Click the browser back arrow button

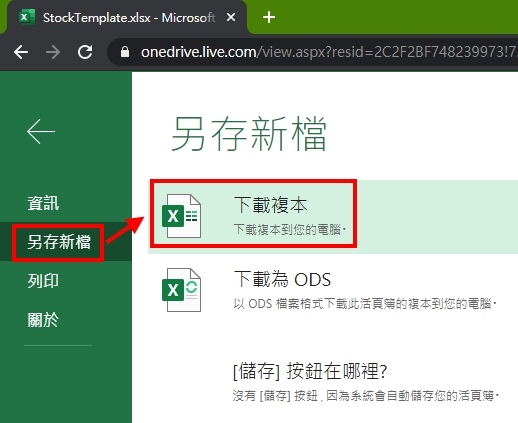click(x=21, y=52)
